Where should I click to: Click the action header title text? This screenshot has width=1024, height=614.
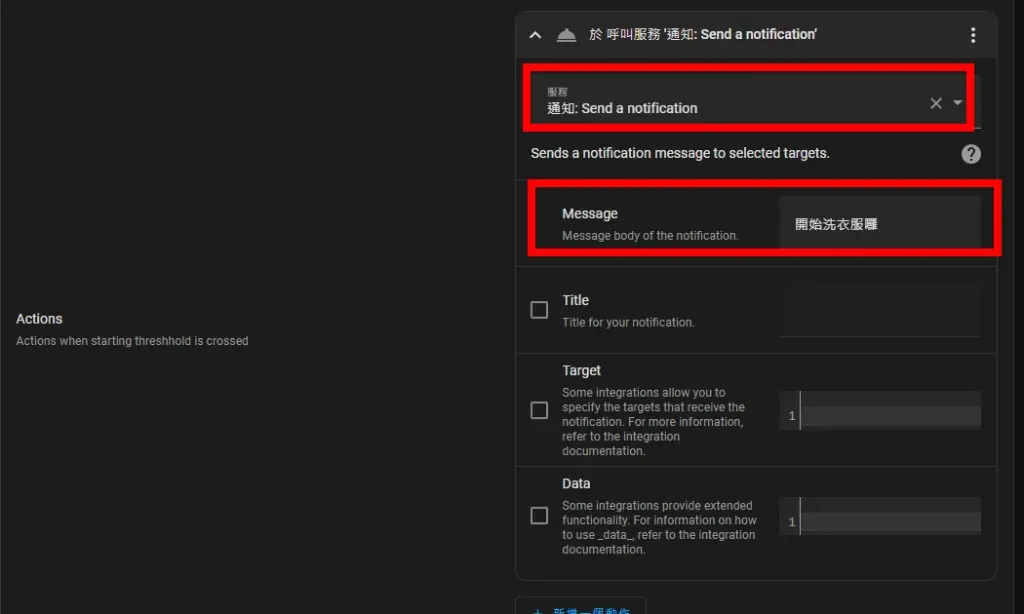coord(703,35)
